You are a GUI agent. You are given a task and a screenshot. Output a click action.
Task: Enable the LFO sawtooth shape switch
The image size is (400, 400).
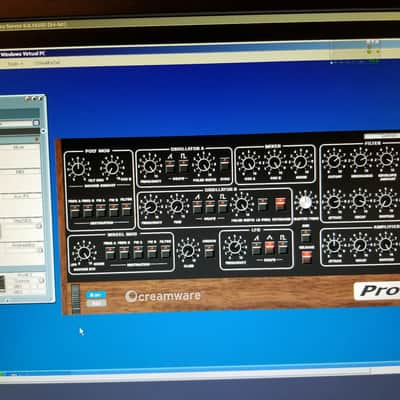coord(256,248)
